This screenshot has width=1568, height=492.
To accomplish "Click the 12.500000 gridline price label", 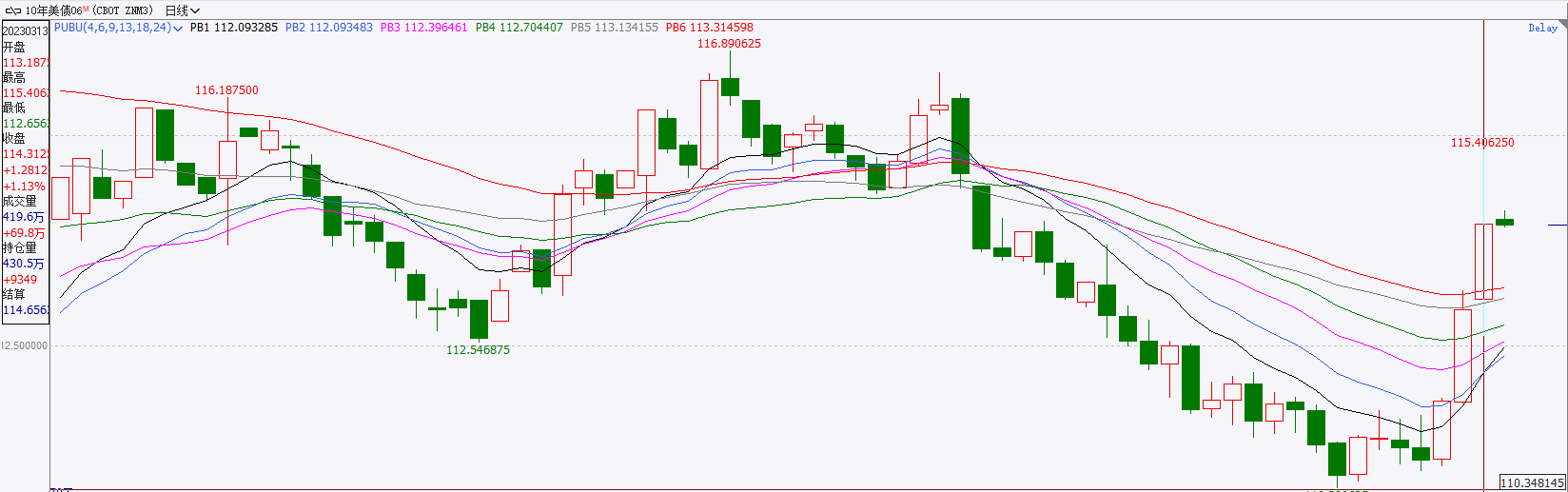I will [25, 345].
